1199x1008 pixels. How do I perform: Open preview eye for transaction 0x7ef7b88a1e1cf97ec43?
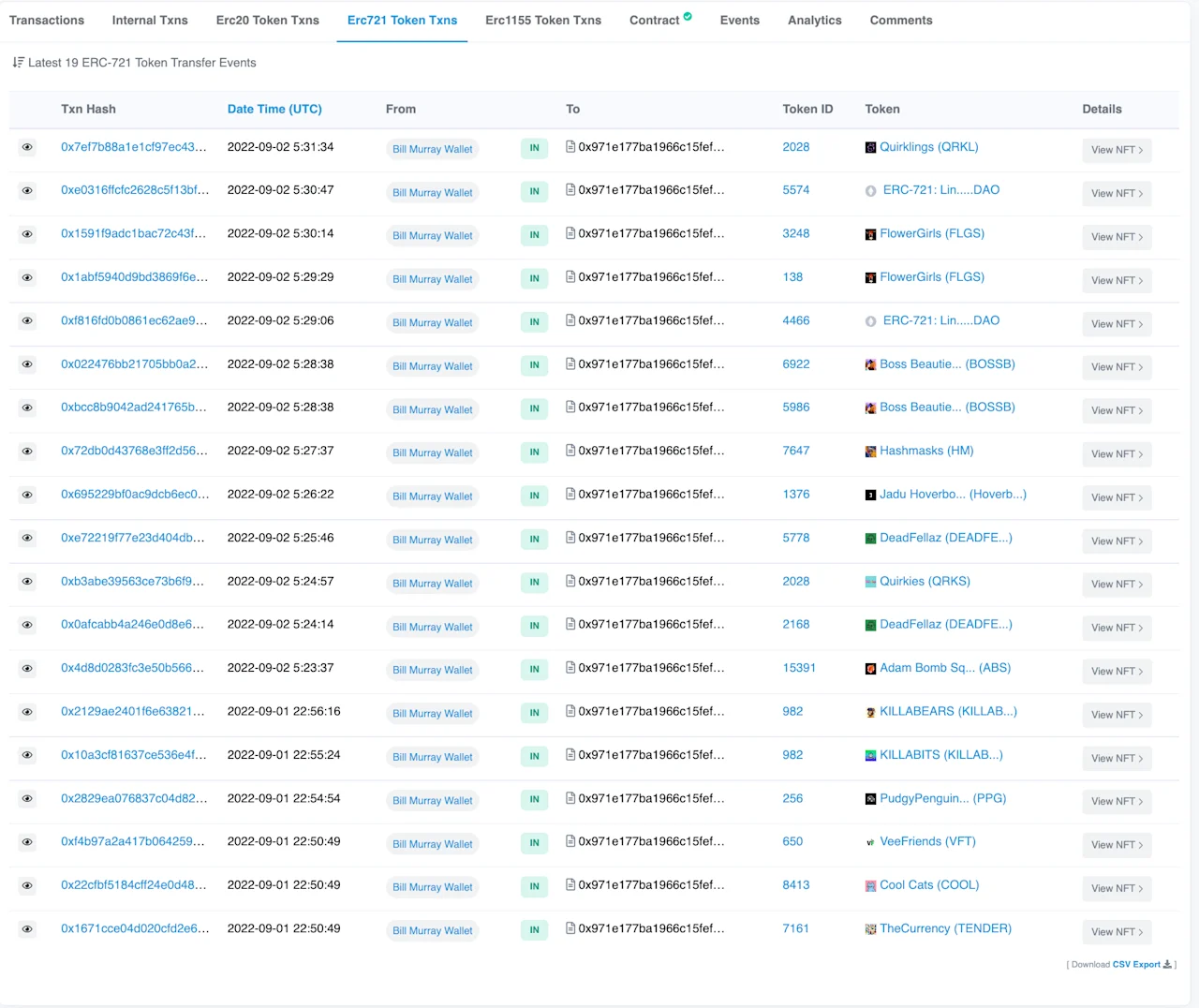tap(27, 147)
